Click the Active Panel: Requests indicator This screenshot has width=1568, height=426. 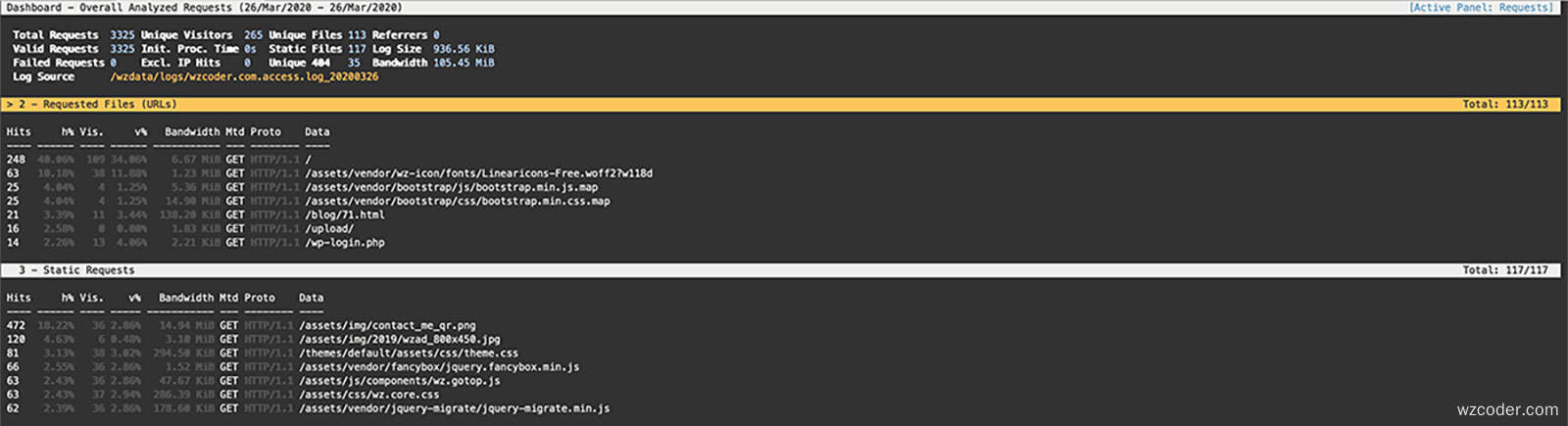tap(1481, 7)
